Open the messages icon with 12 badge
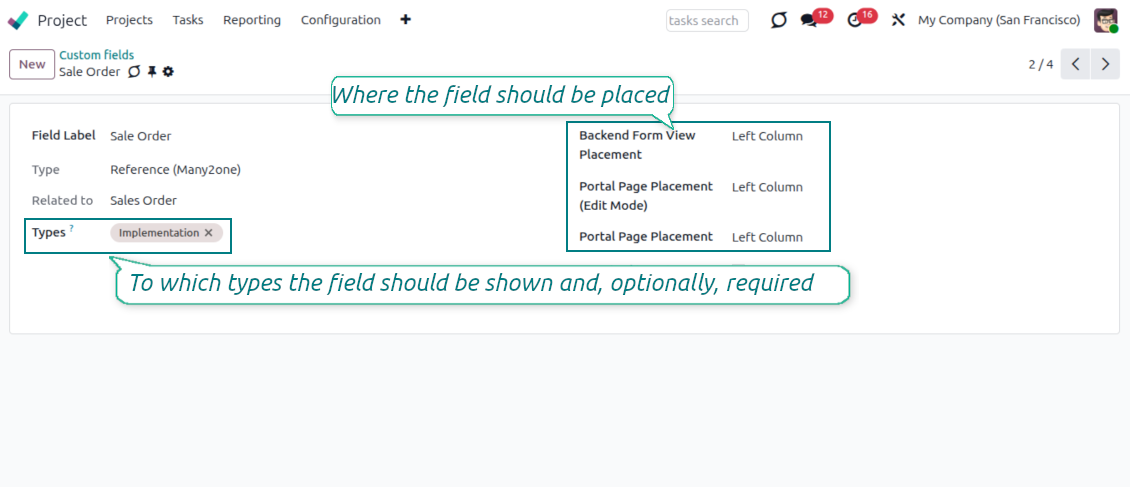This screenshot has width=1130, height=487. click(809, 20)
